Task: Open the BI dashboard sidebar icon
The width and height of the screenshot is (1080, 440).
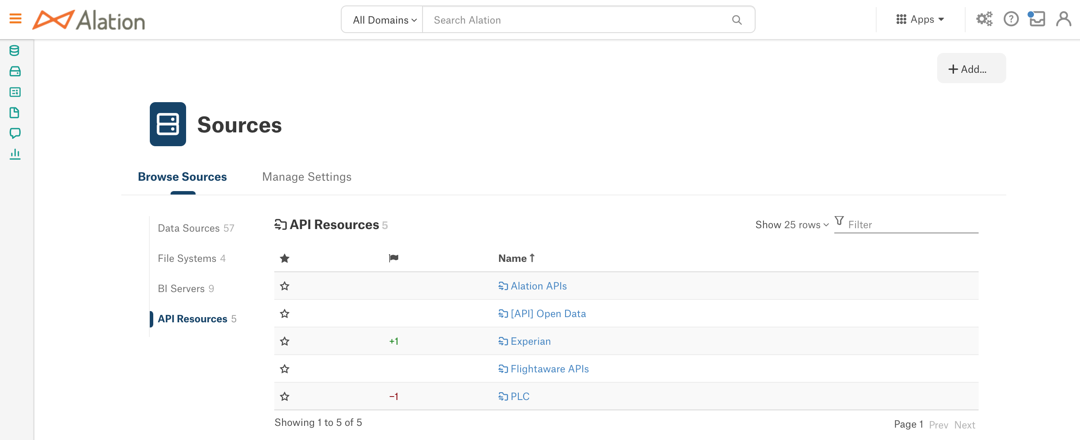Action: 14,92
